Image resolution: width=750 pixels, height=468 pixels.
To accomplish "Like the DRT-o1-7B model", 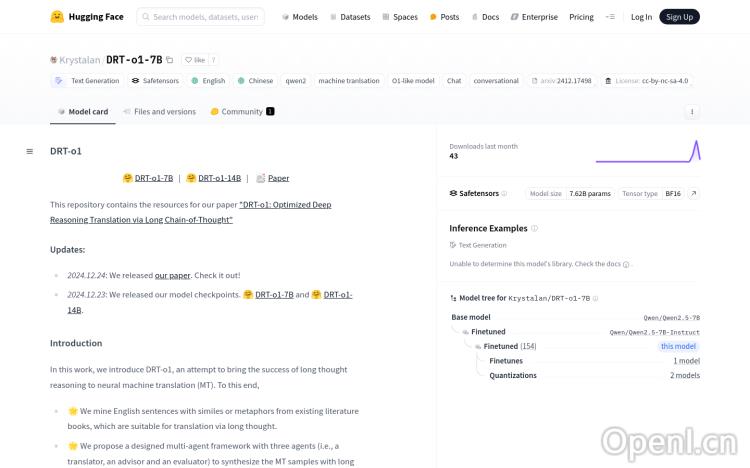I will [195, 60].
